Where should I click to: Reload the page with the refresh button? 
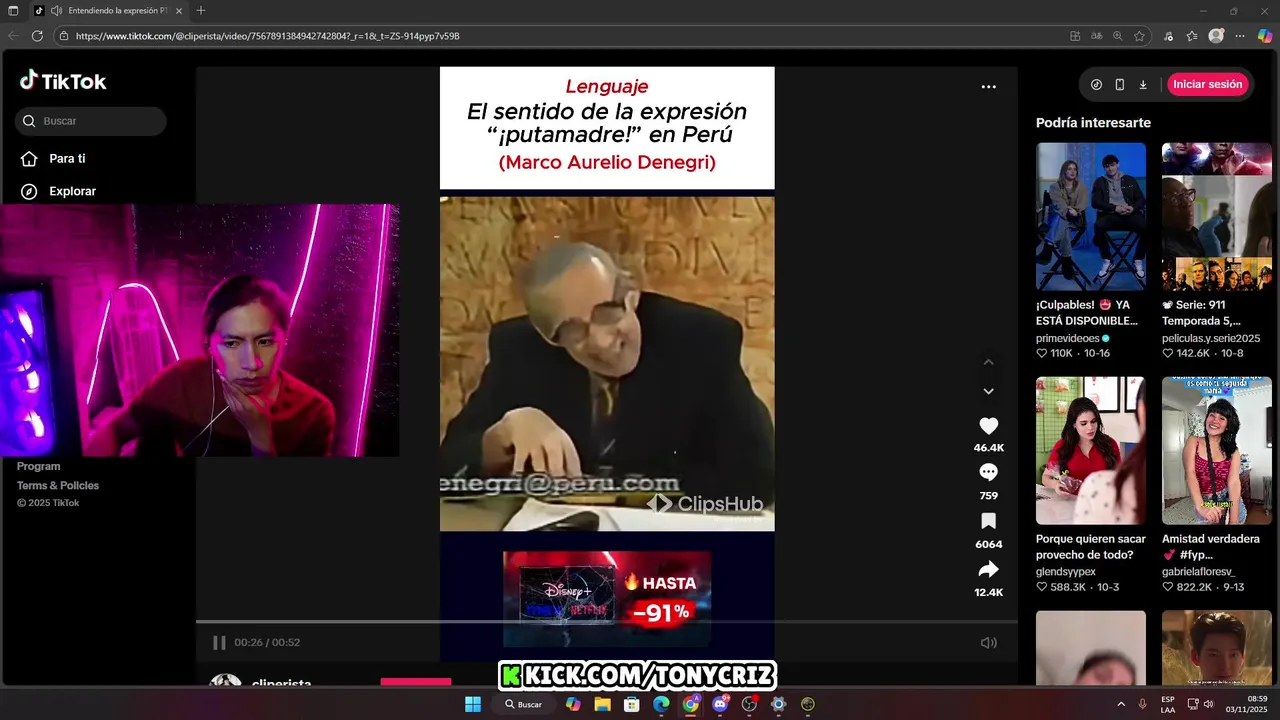pyautogui.click(x=37, y=36)
